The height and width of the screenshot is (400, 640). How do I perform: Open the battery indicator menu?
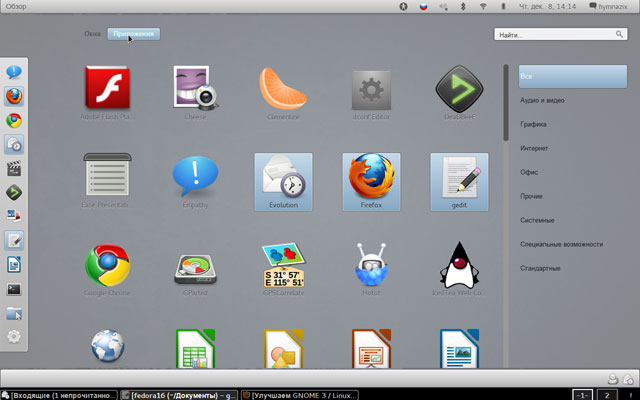click(503, 7)
